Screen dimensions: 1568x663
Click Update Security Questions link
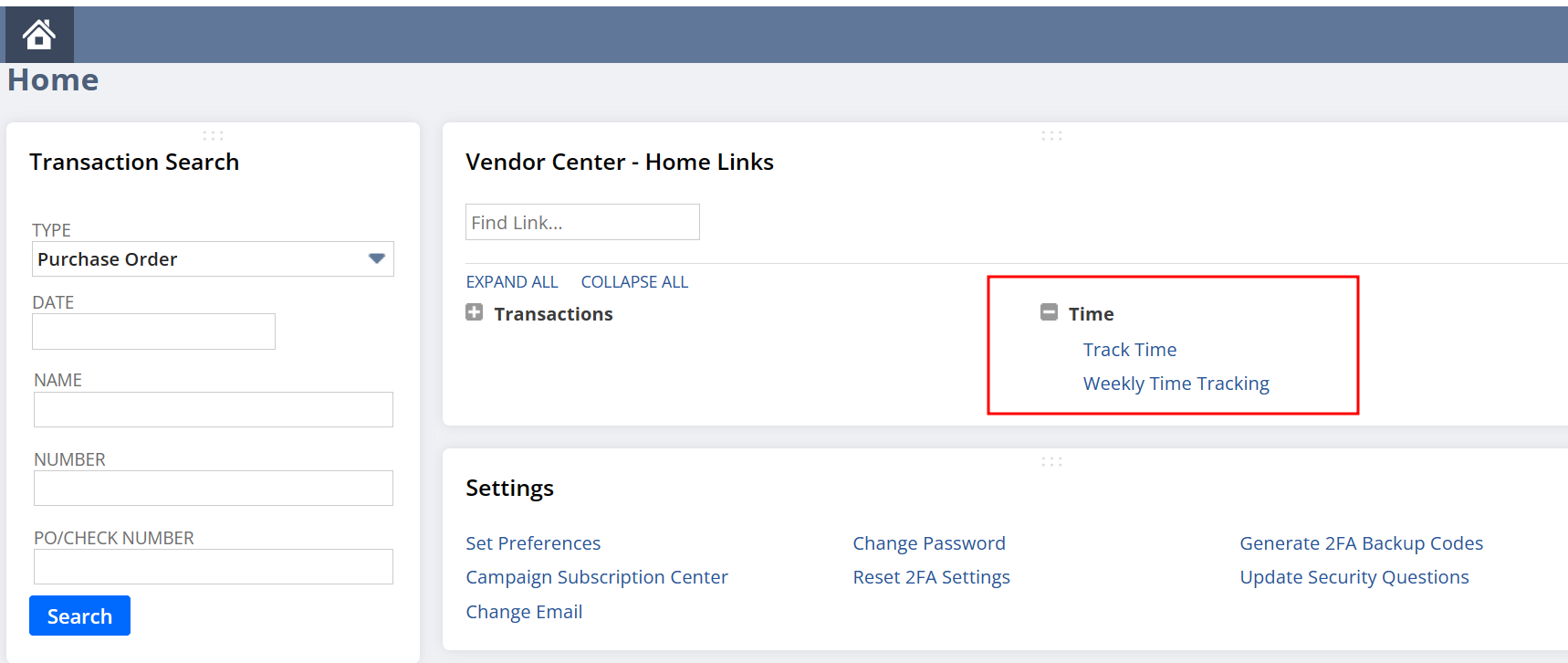[1354, 577]
